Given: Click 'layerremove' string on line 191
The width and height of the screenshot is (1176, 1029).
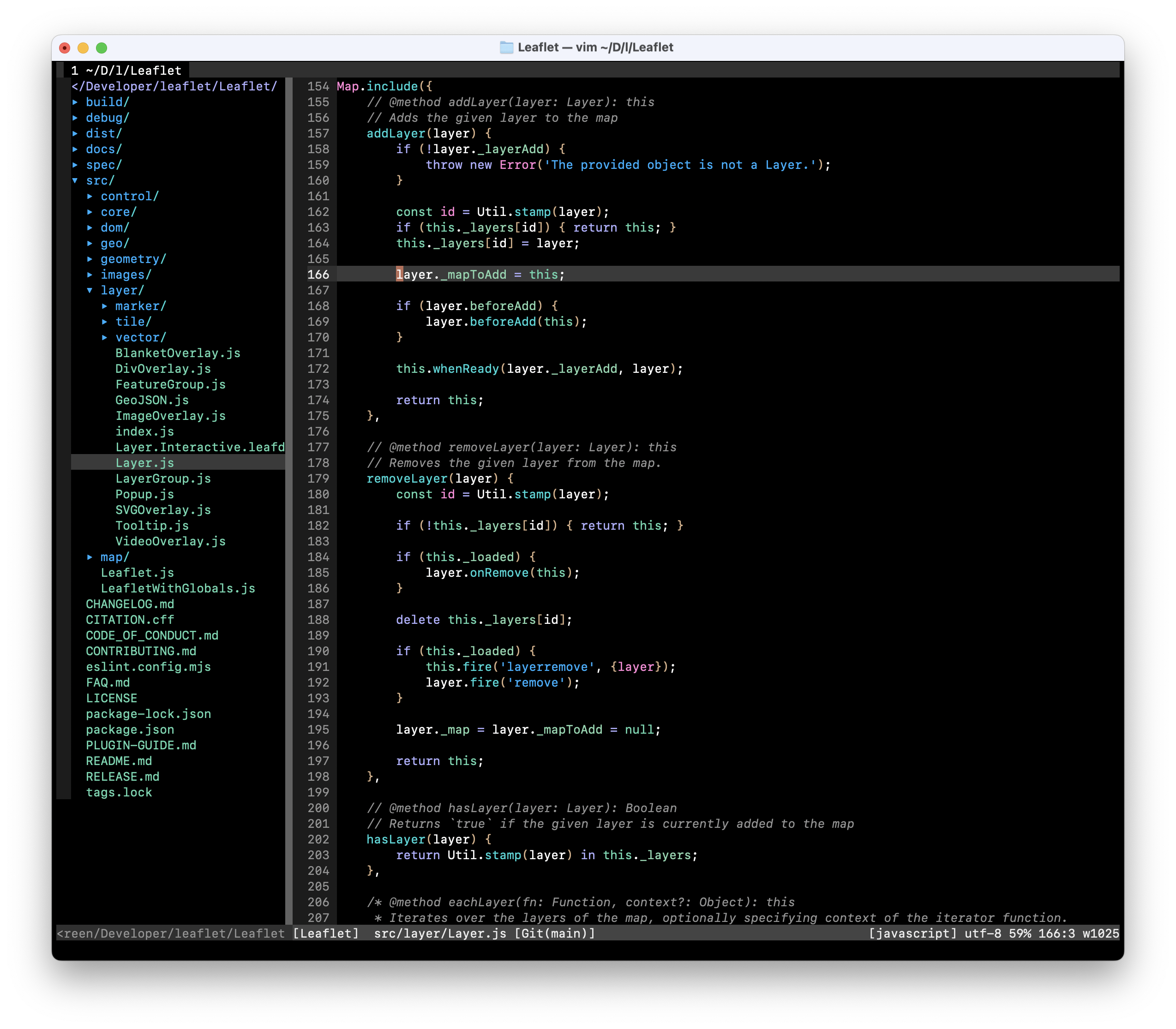Looking at the screenshot, I should pyautogui.click(x=547, y=667).
